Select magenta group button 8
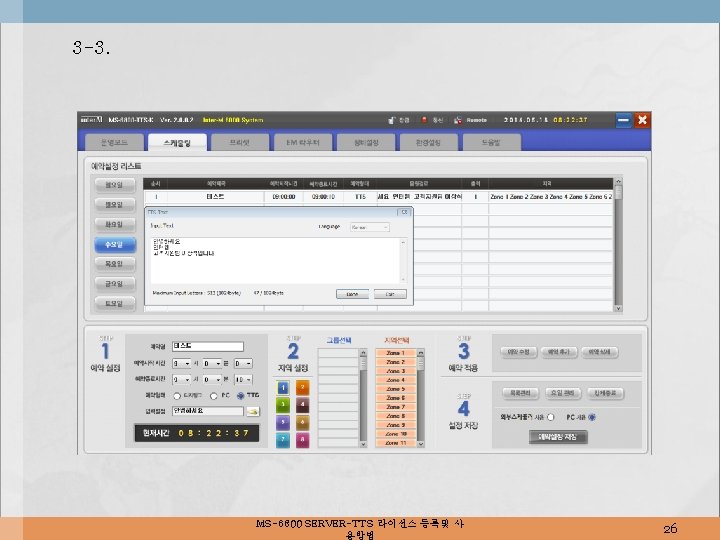 (303, 440)
